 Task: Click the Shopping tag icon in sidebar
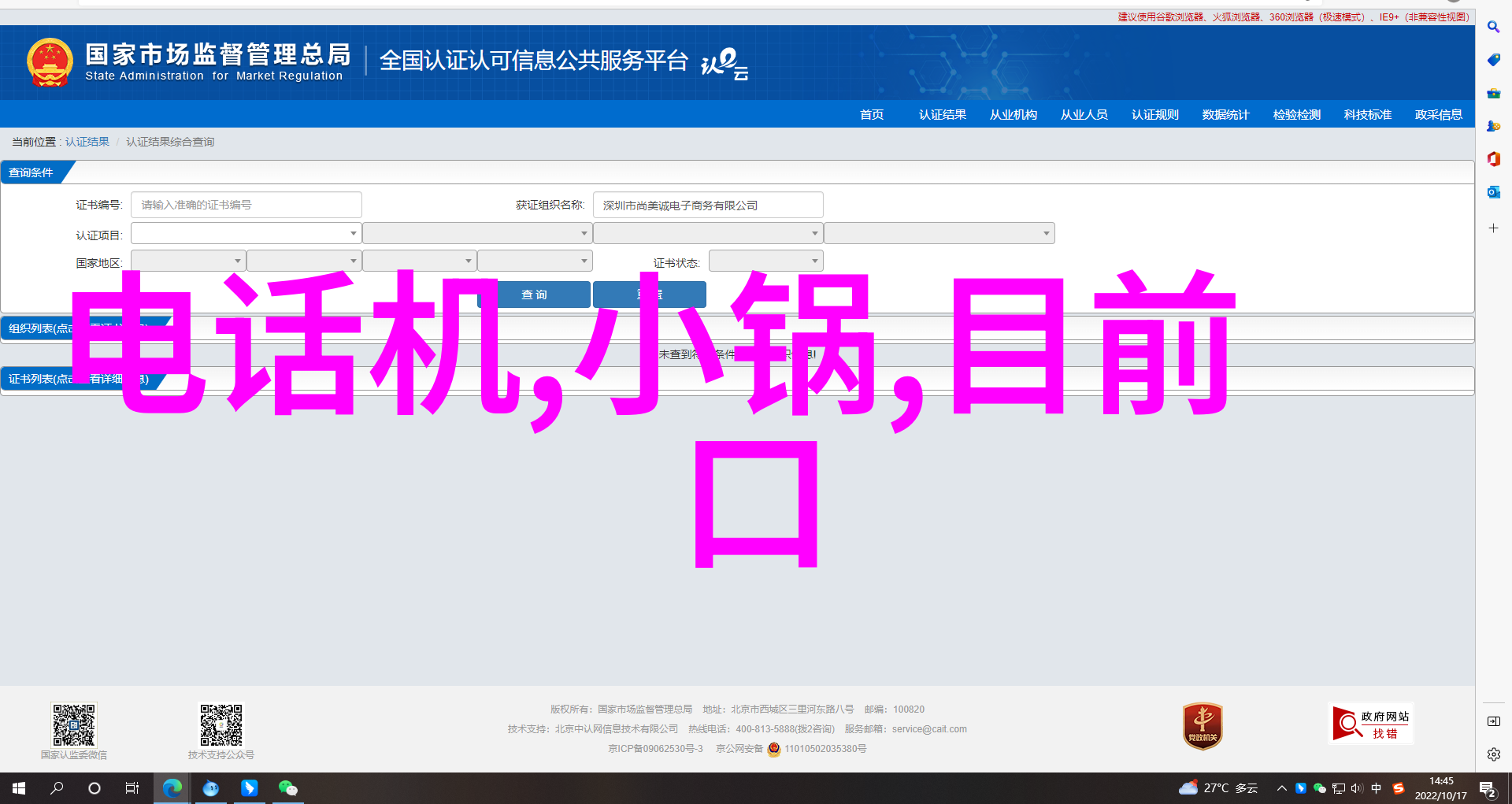(x=1493, y=60)
